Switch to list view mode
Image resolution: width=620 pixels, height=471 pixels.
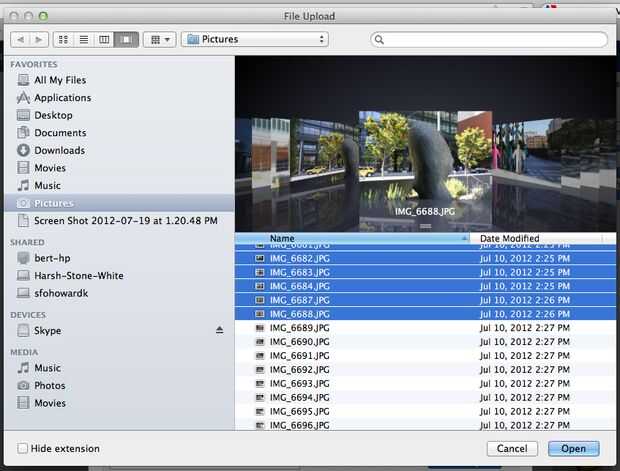click(x=84, y=40)
